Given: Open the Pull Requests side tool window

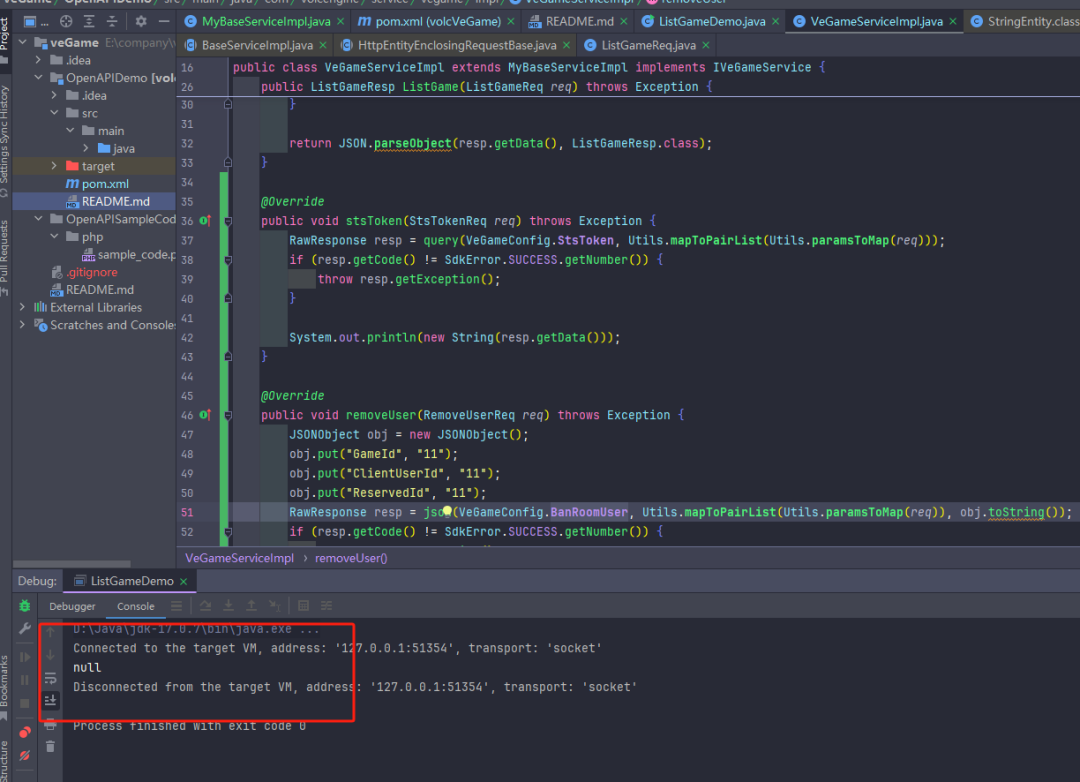Looking at the screenshot, I should (5, 258).
